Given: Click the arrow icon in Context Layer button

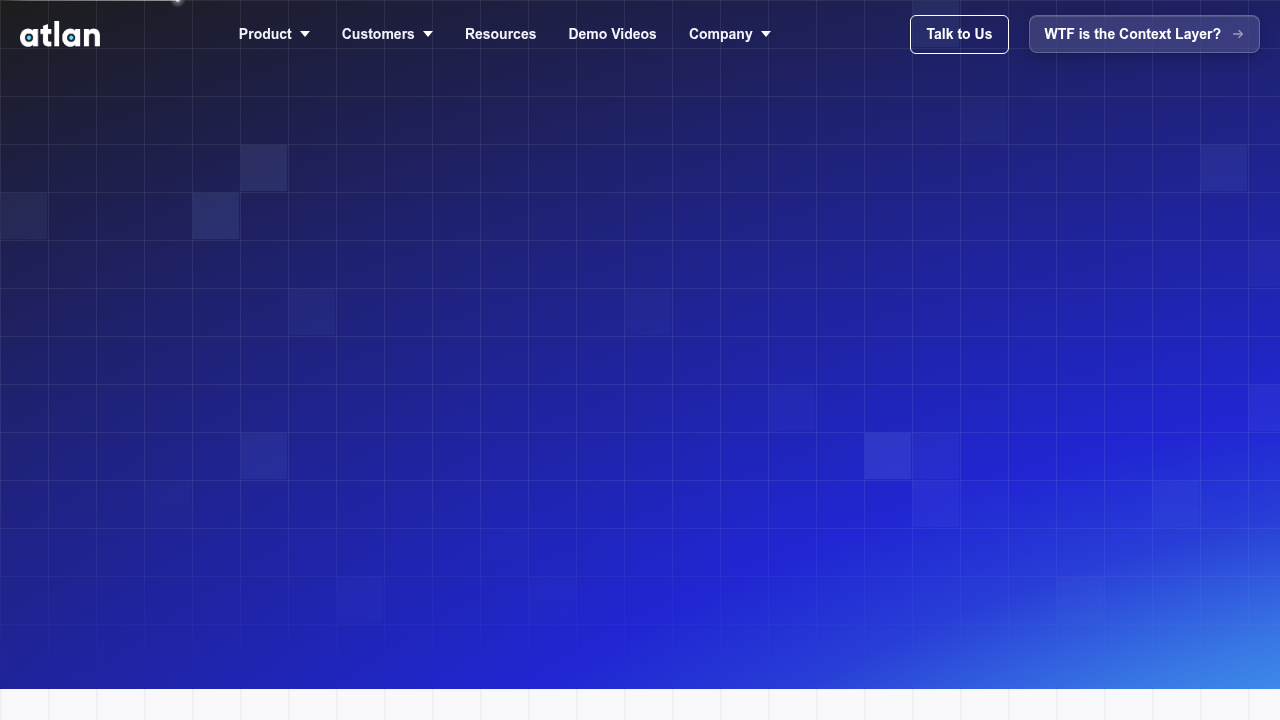Looking at the screenshot, I should click(x=1238, y=34).
